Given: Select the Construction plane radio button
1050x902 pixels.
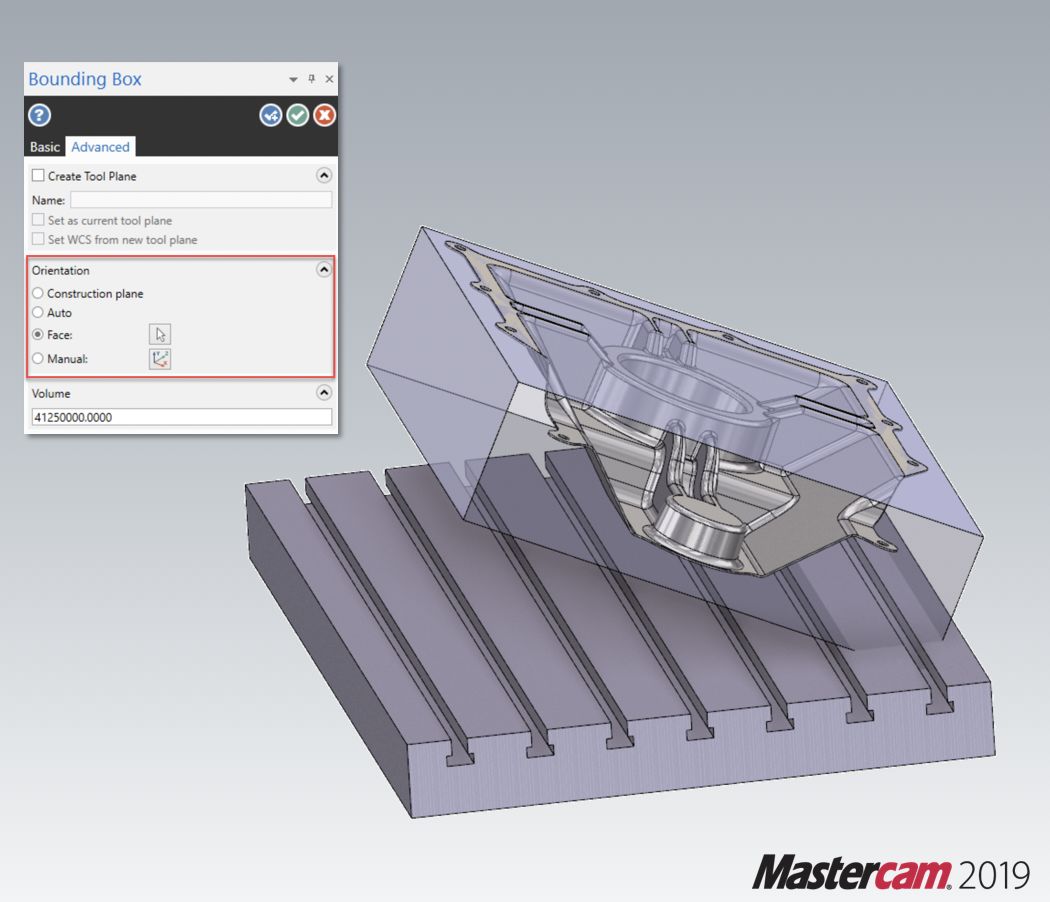Looking at the screenshot, I should [38, 294].
